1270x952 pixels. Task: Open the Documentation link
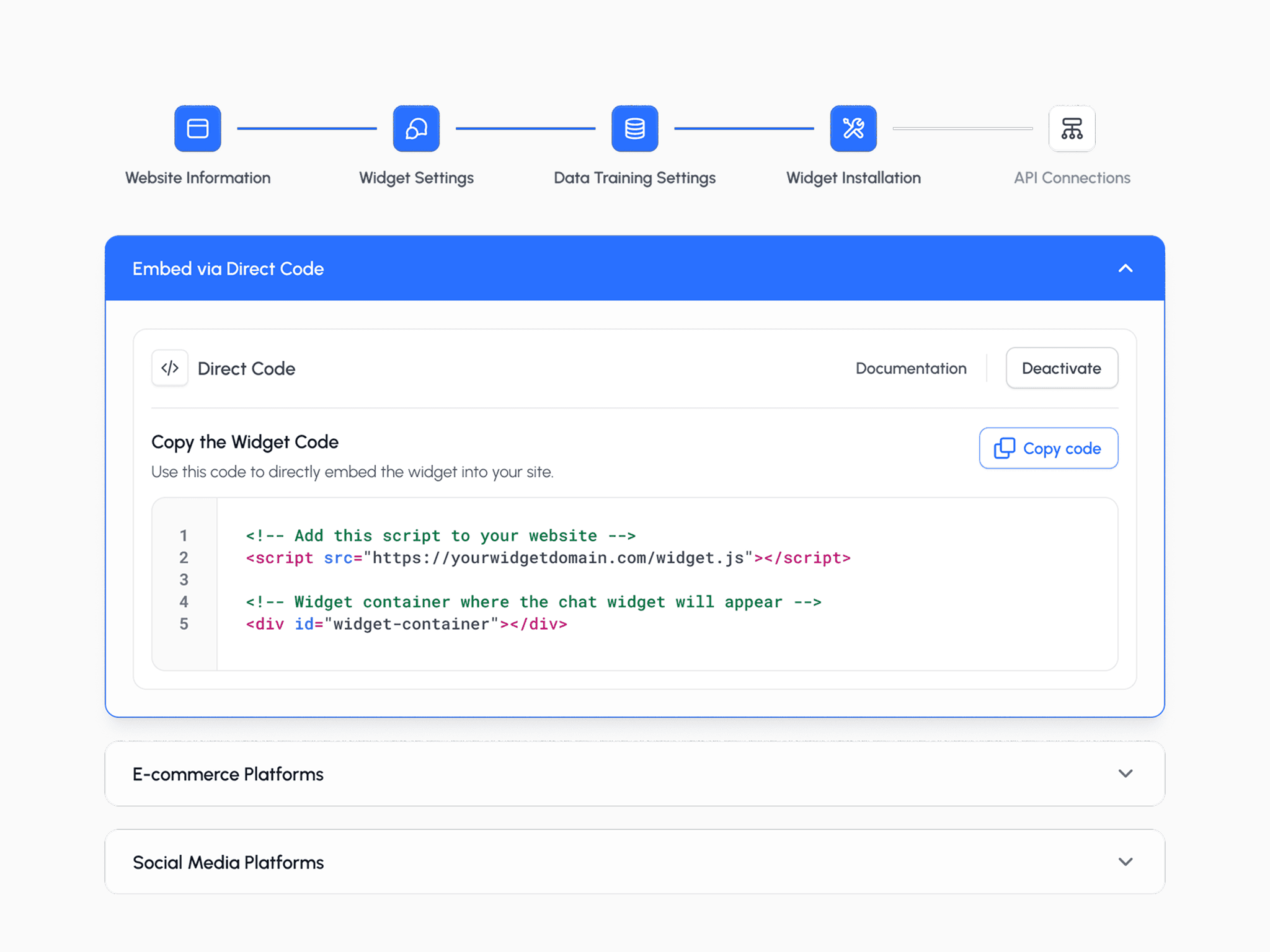coord(910,368)
